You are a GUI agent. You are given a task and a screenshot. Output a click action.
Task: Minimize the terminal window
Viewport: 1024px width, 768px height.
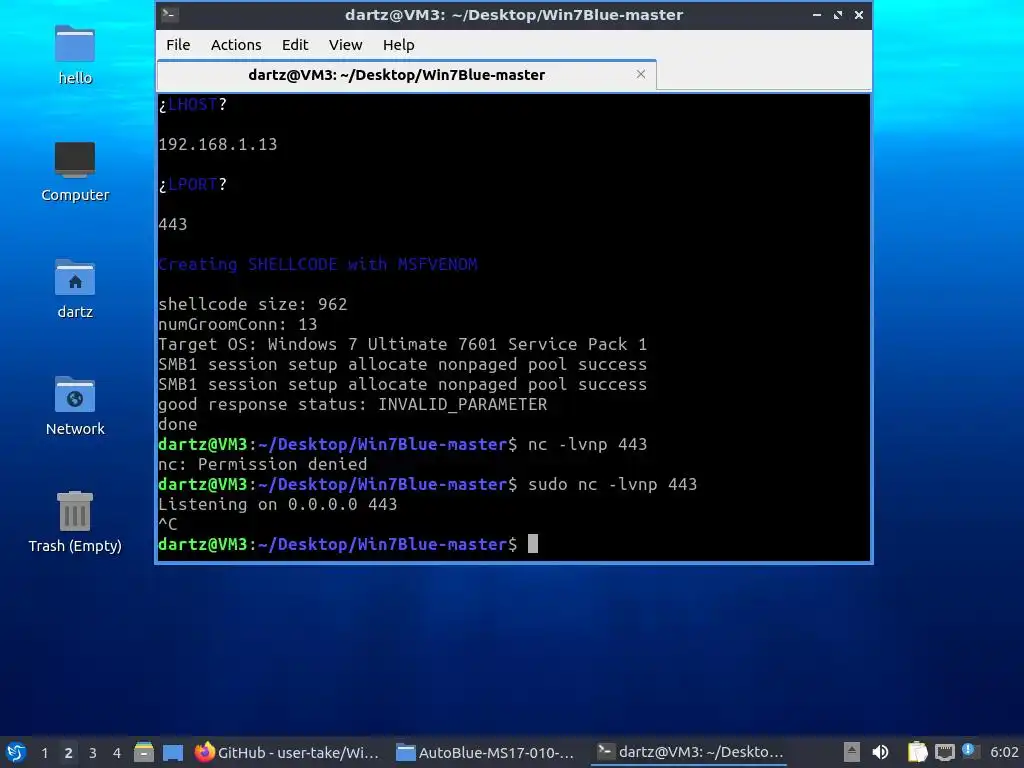pyautogui.click(x=817, y=15)
